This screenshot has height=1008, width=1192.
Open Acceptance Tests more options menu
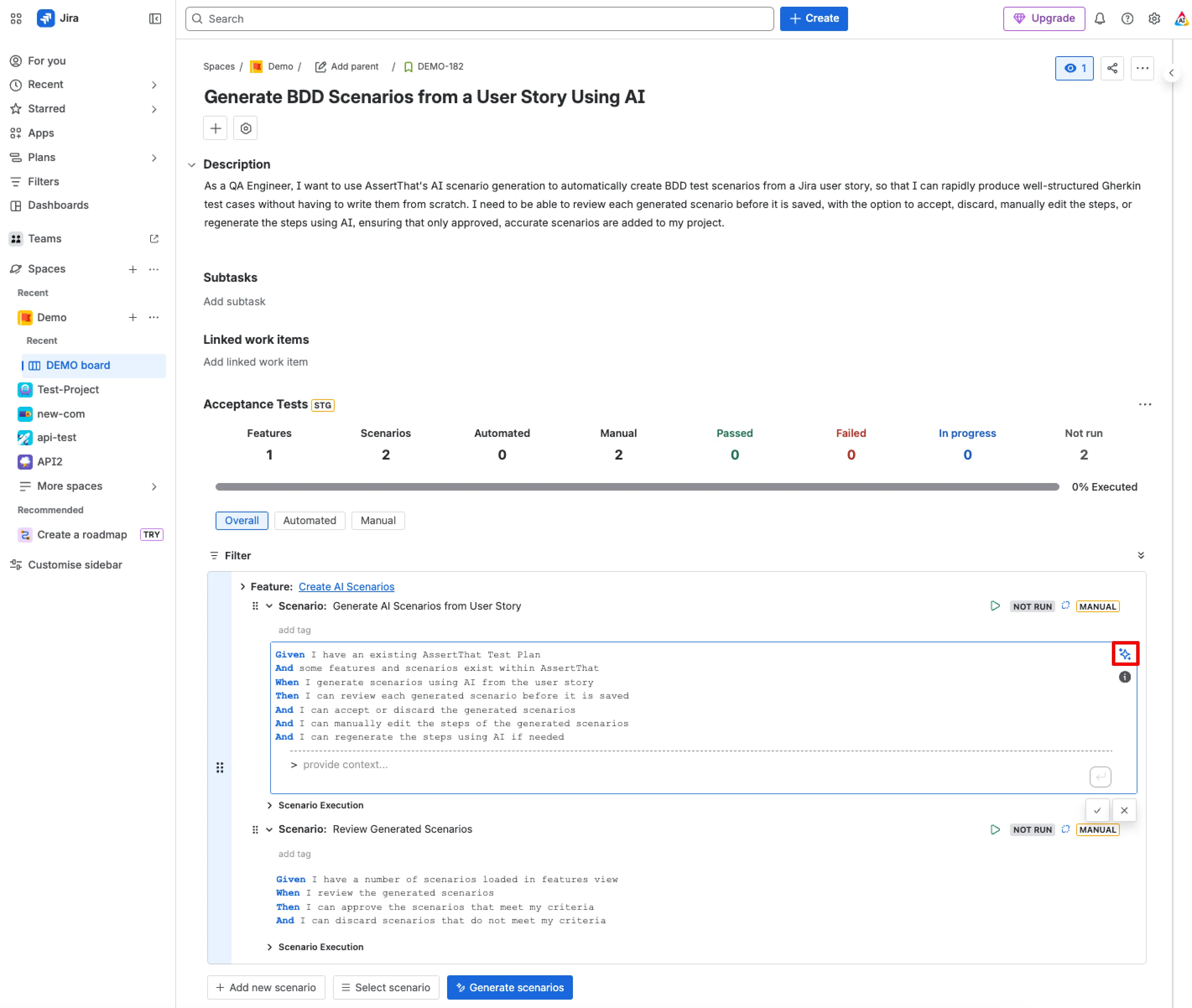[1145, 405]
